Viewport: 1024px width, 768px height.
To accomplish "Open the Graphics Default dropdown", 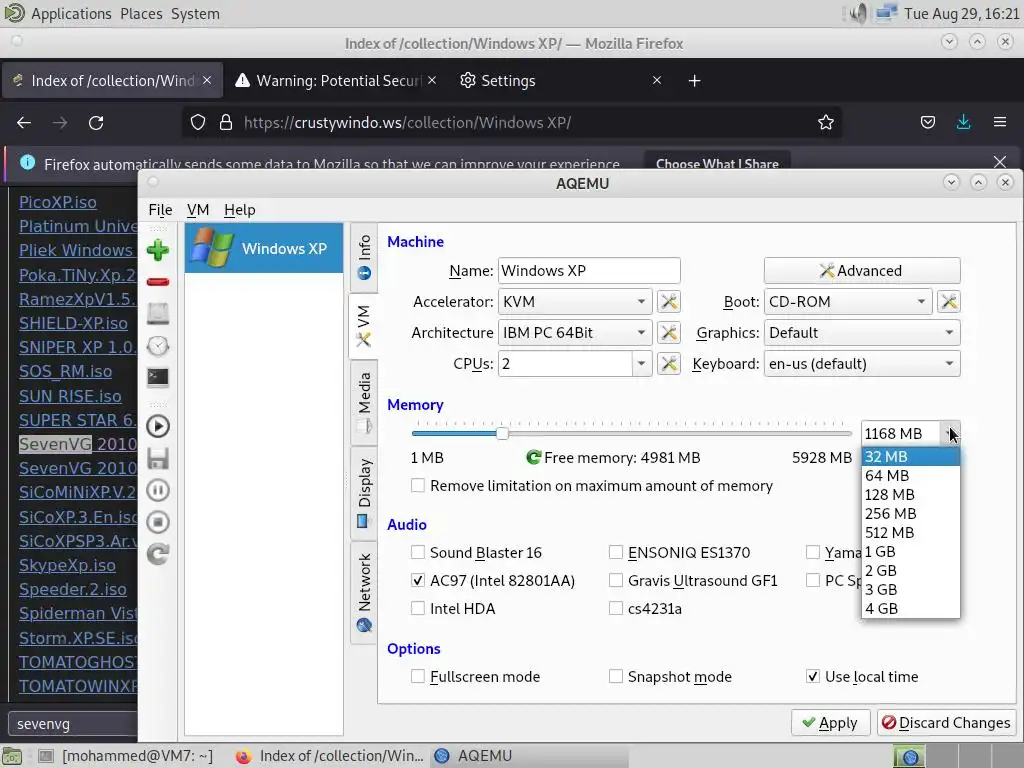I will coord(862,332).
